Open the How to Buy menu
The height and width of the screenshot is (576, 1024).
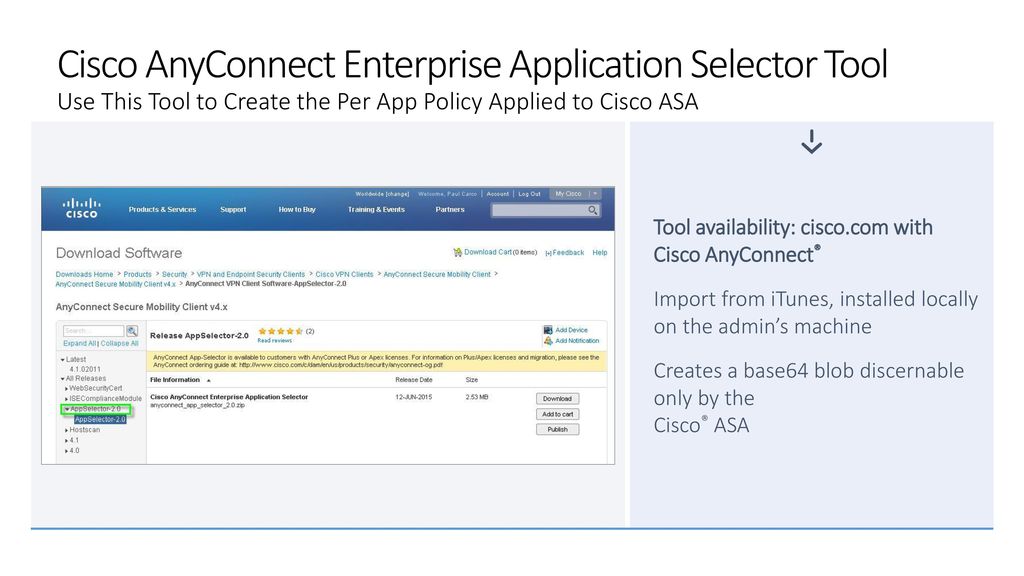pos(297,210)
